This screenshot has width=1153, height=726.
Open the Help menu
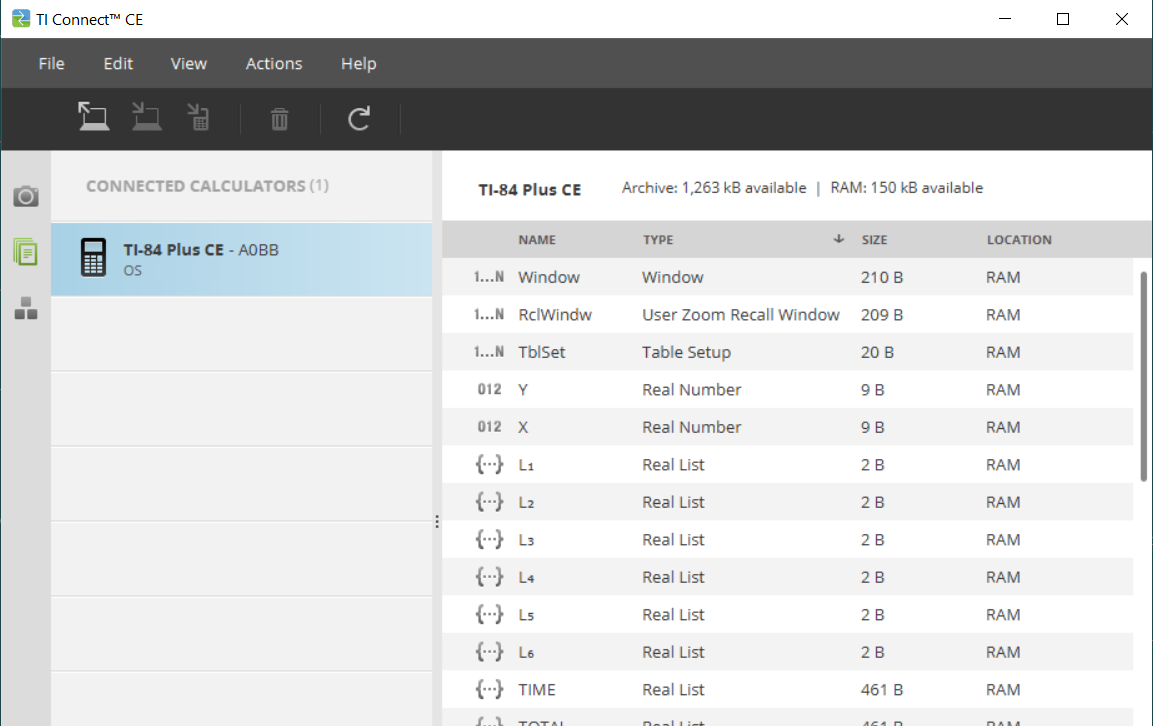click(358, 64)
